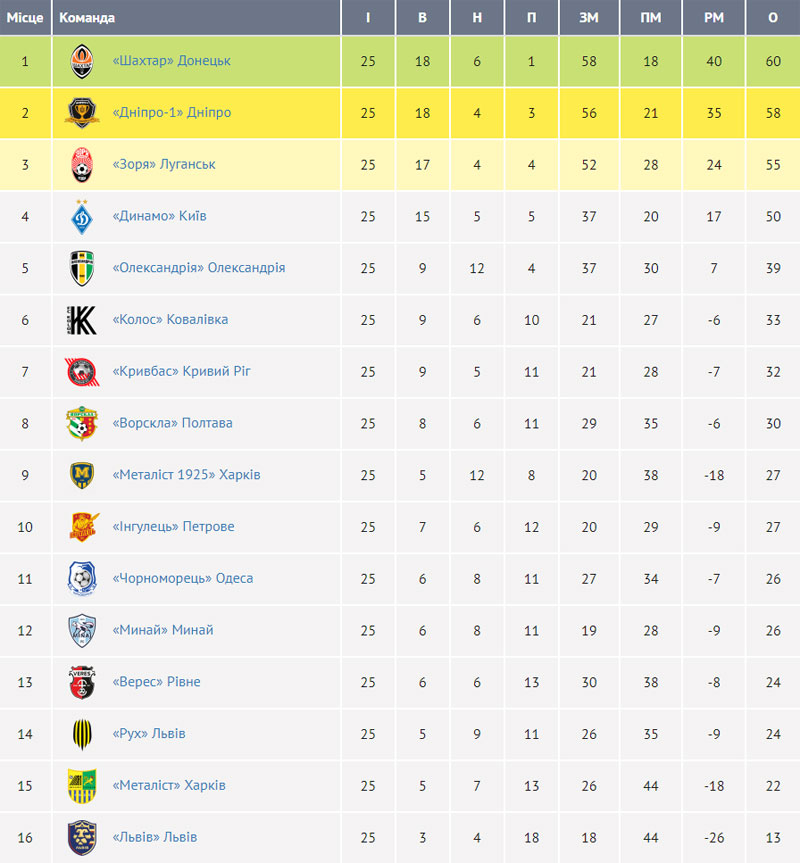Click the Veres Rivne crest
The height and width of the screenshot is (863, 800).
click(x=82, y=682)
